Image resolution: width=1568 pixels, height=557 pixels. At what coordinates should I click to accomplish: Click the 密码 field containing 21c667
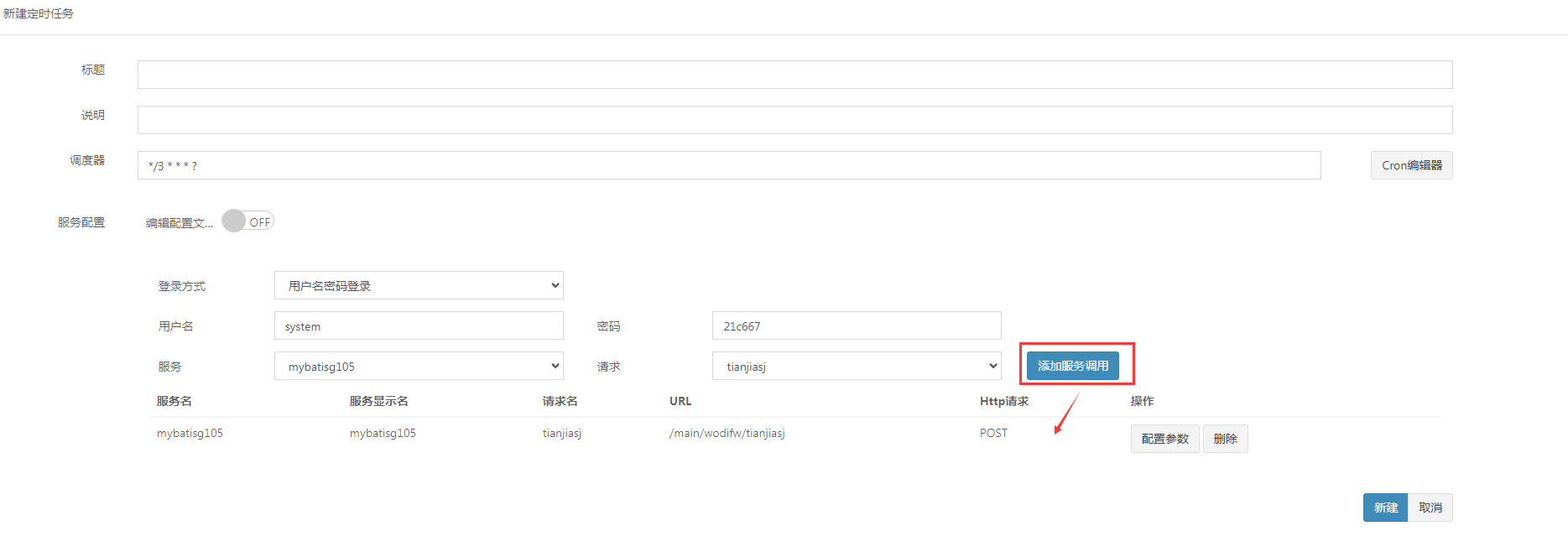click(x=857, y=325)
